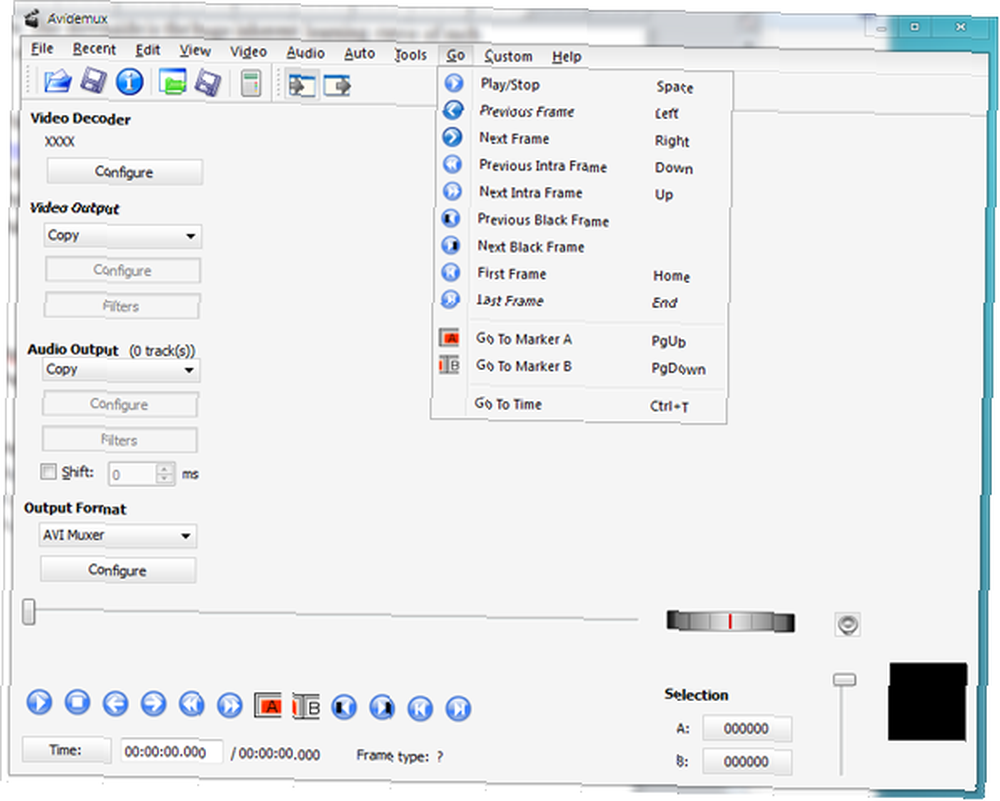Choose Previous Frame in Go menu
The image size is (1000, 801).
pyautogui.click(x=583, y=112)
